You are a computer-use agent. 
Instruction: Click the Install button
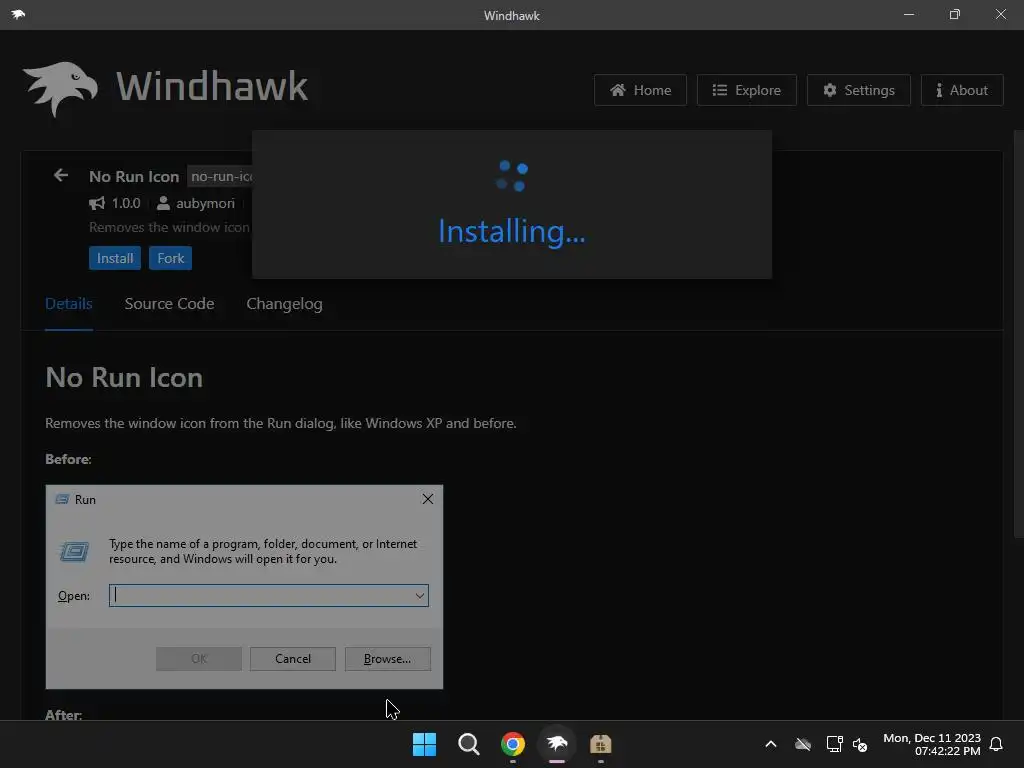pos(115,258)
